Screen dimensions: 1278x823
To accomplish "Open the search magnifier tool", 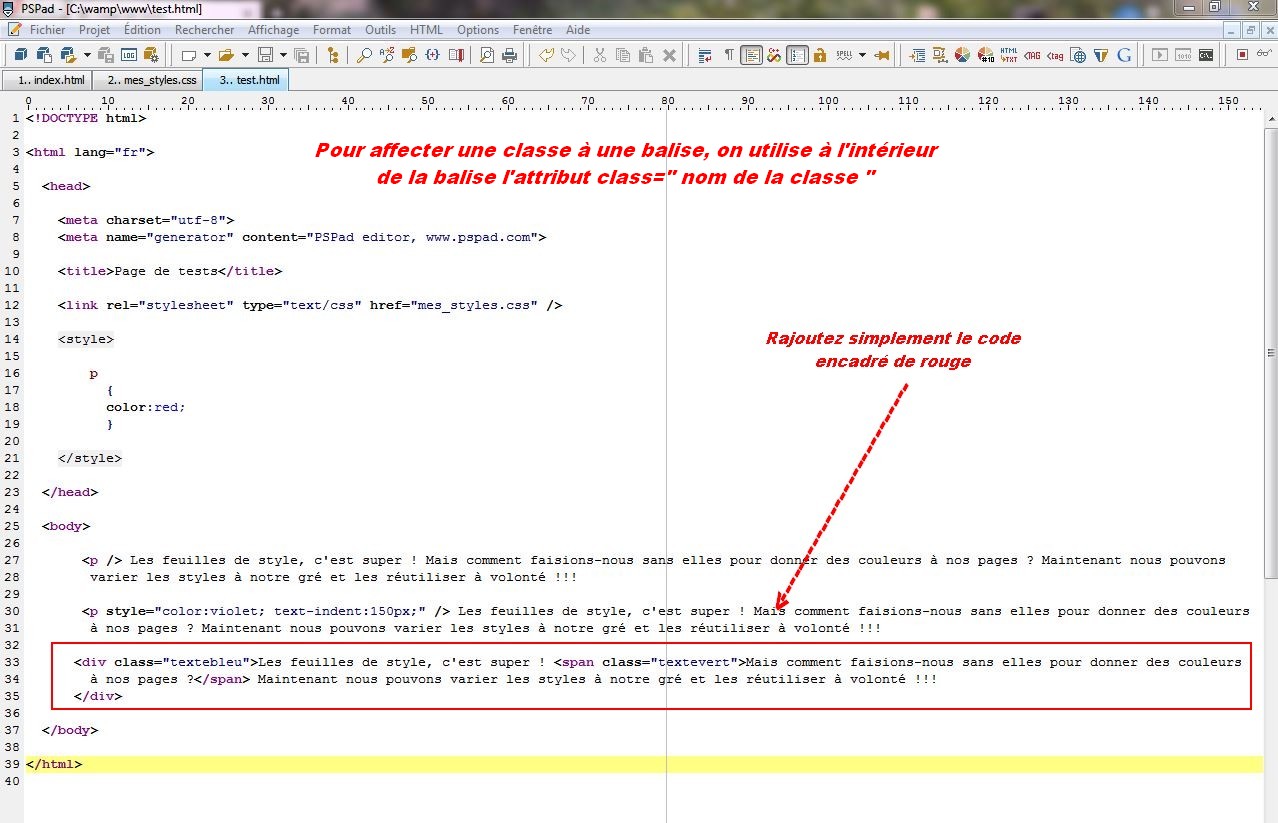I will coord(366,55).
